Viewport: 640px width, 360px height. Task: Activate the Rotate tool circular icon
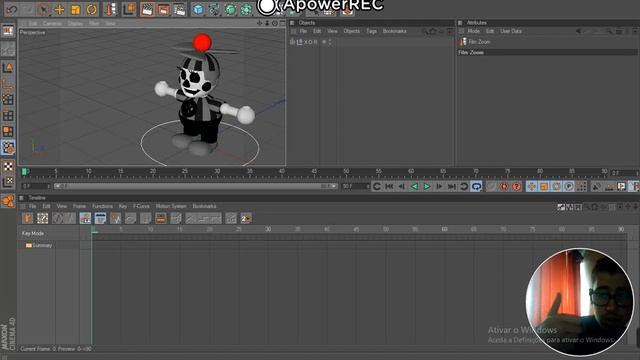tap(91, 9)
